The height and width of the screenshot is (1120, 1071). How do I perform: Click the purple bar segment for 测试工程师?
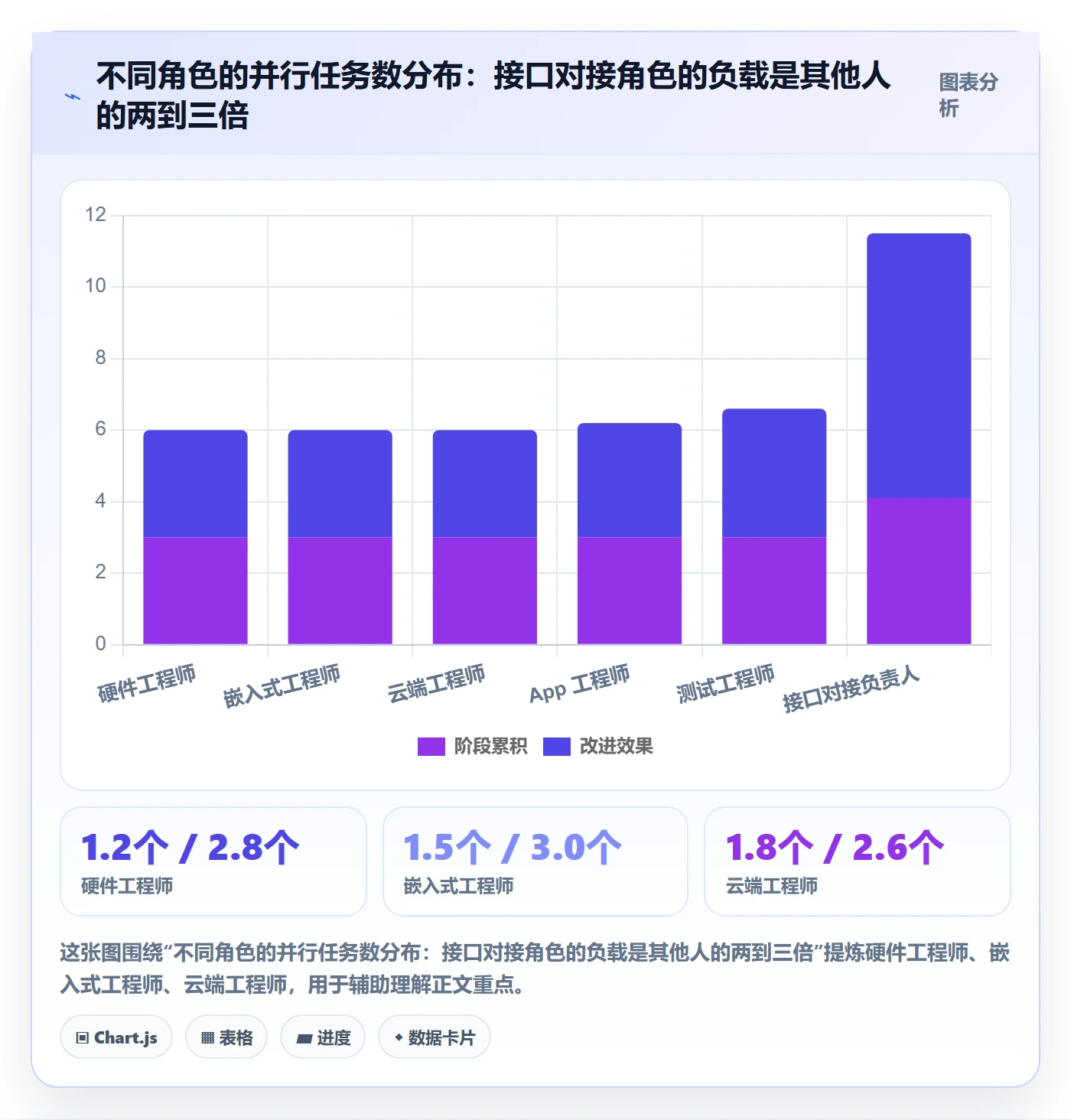coord(774,591)
